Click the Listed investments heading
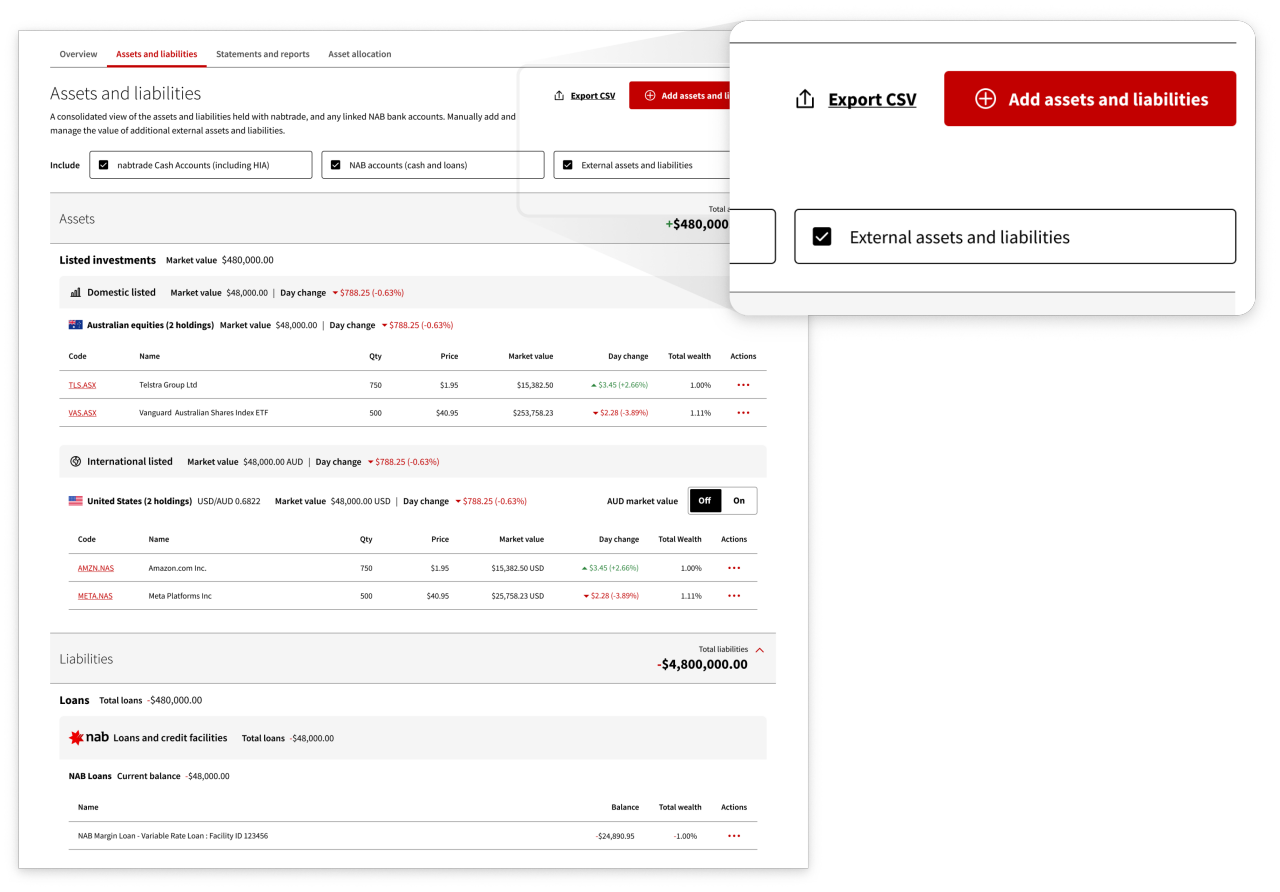 (x=107, y=260)
